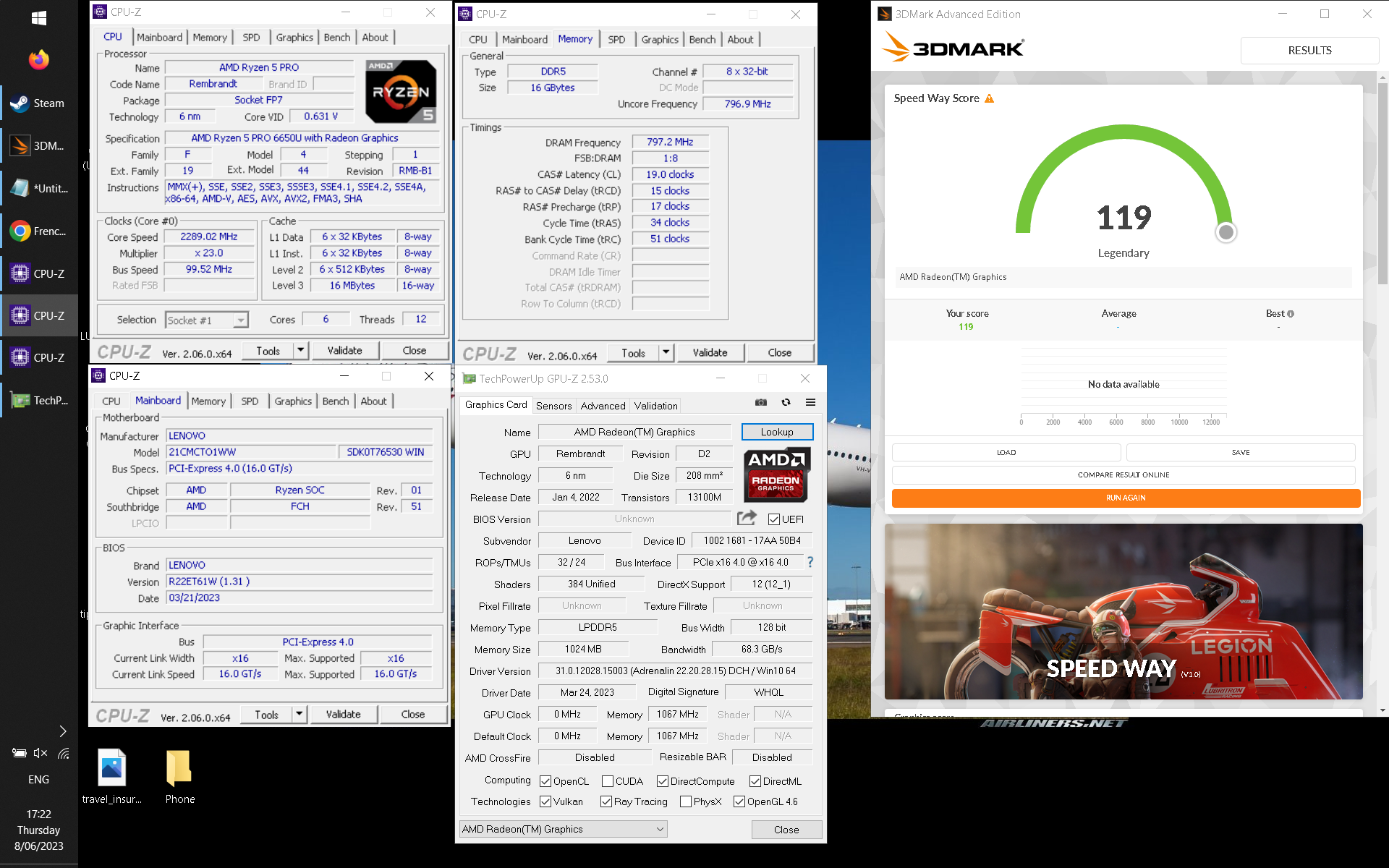Click the Speed Way score gauge knob
1389x868 pixels.
1226,232
